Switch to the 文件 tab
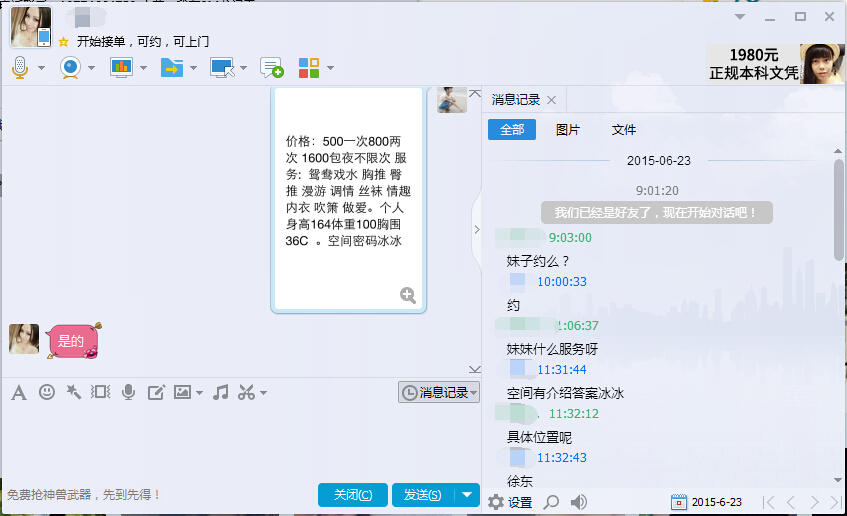 click(x=624, y=130)
